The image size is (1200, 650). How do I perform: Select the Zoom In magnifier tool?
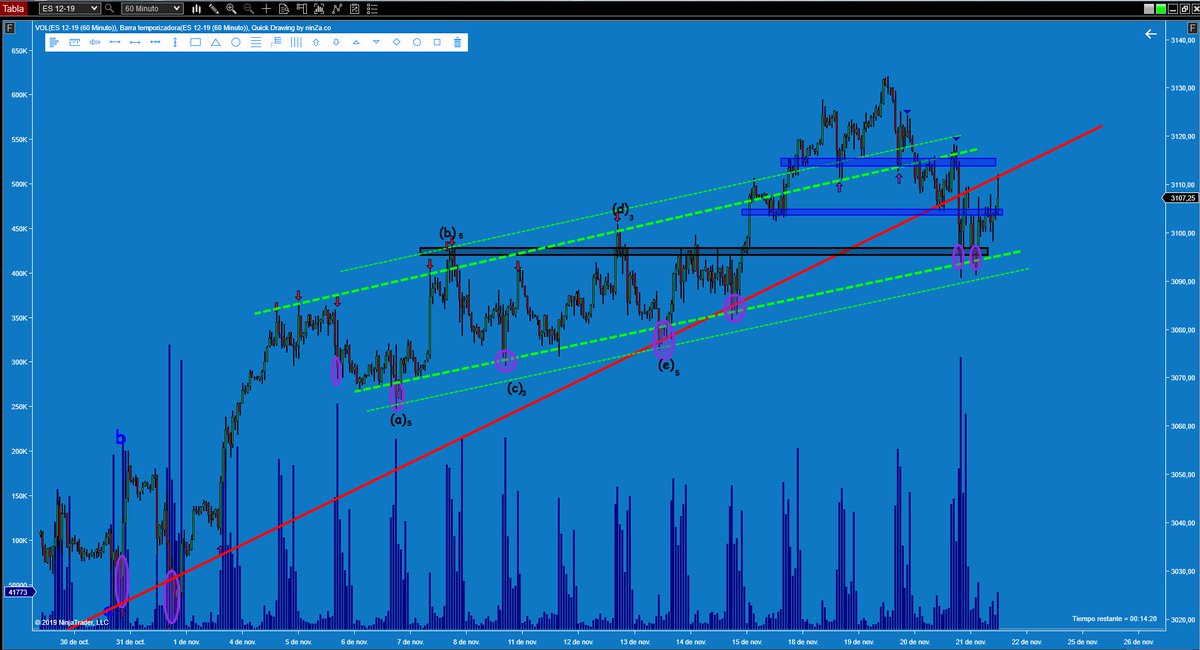pyautogui.click(x=231, y=8)
